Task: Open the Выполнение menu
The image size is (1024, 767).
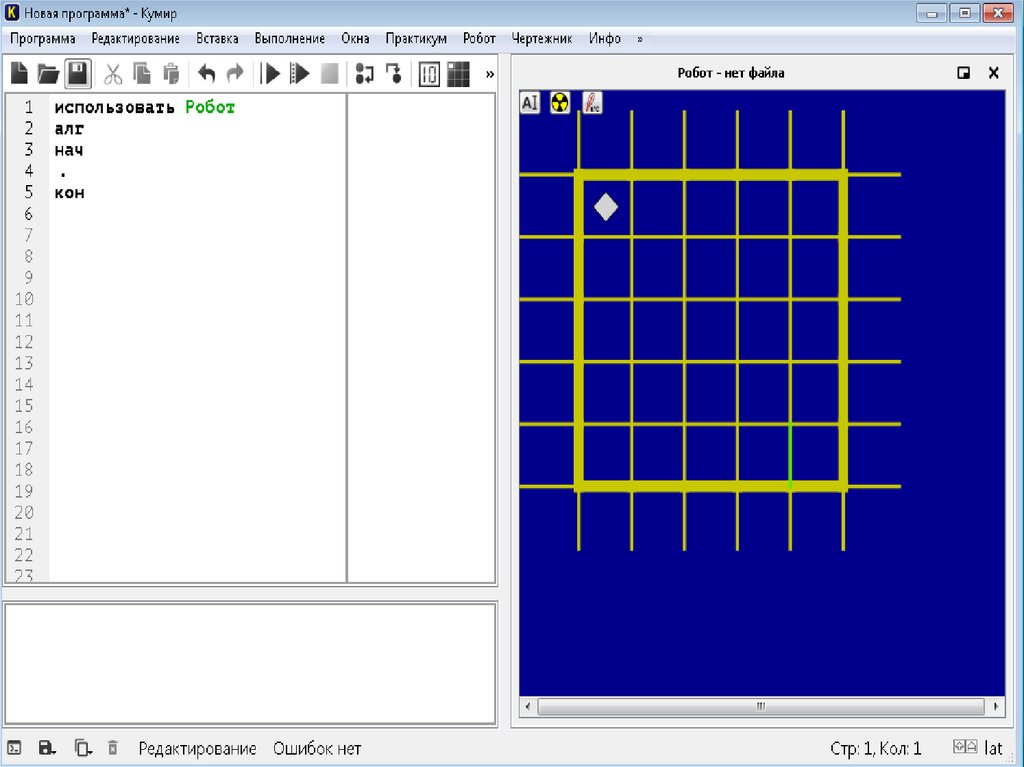Action: click(x=289, y=39)
